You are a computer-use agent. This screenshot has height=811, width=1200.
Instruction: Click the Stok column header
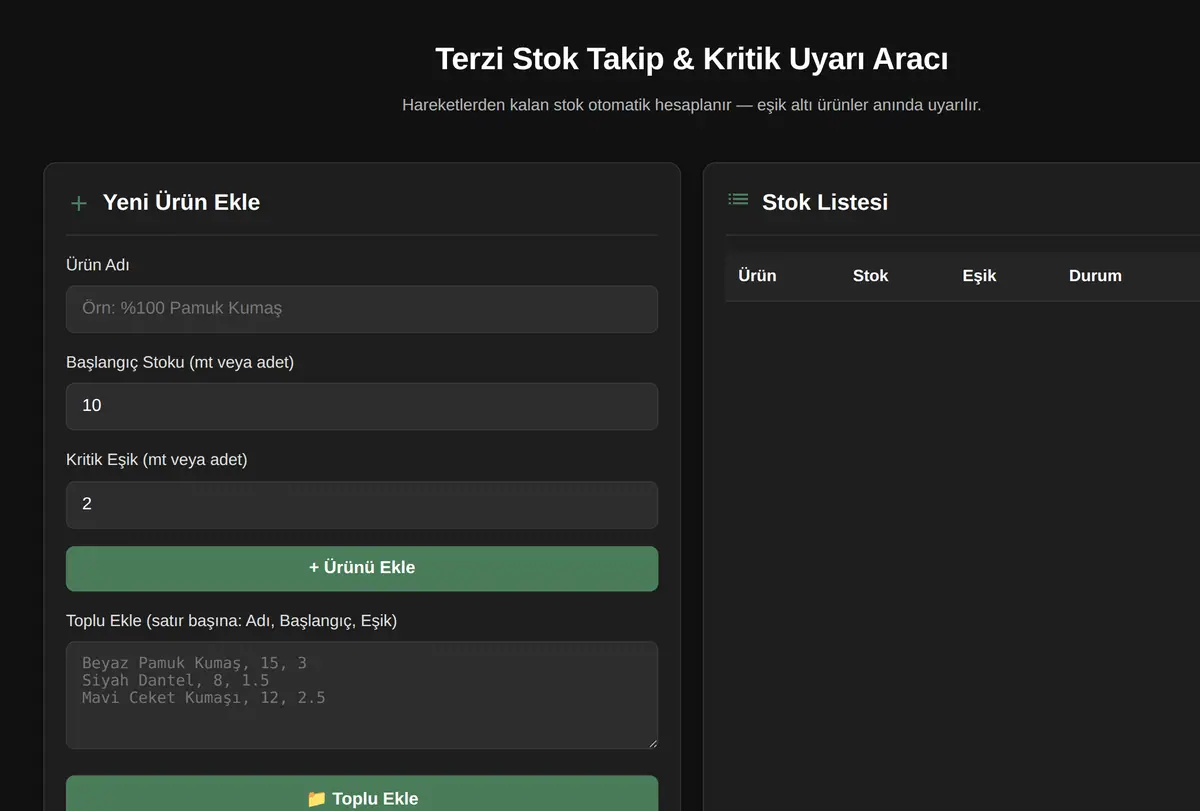pos(870,276)
